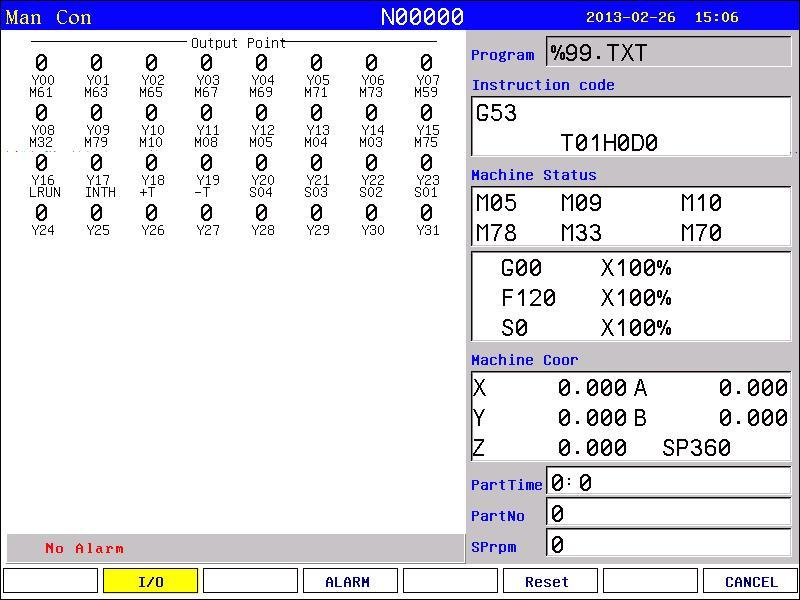Toggle output Y16 LRUN
800x600 pixels.
point(44,176)
